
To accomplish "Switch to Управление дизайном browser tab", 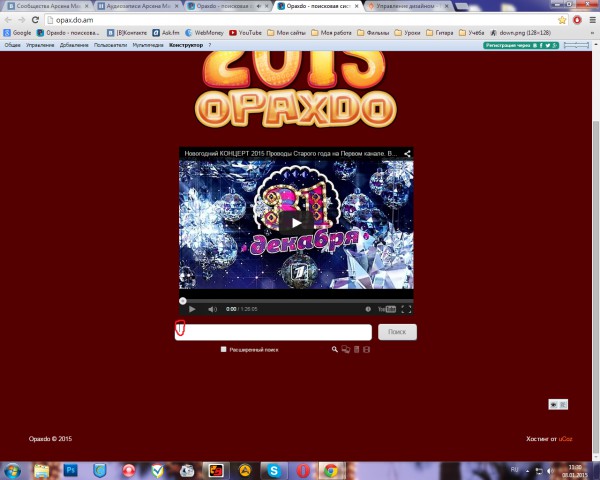I will [408, 6].
